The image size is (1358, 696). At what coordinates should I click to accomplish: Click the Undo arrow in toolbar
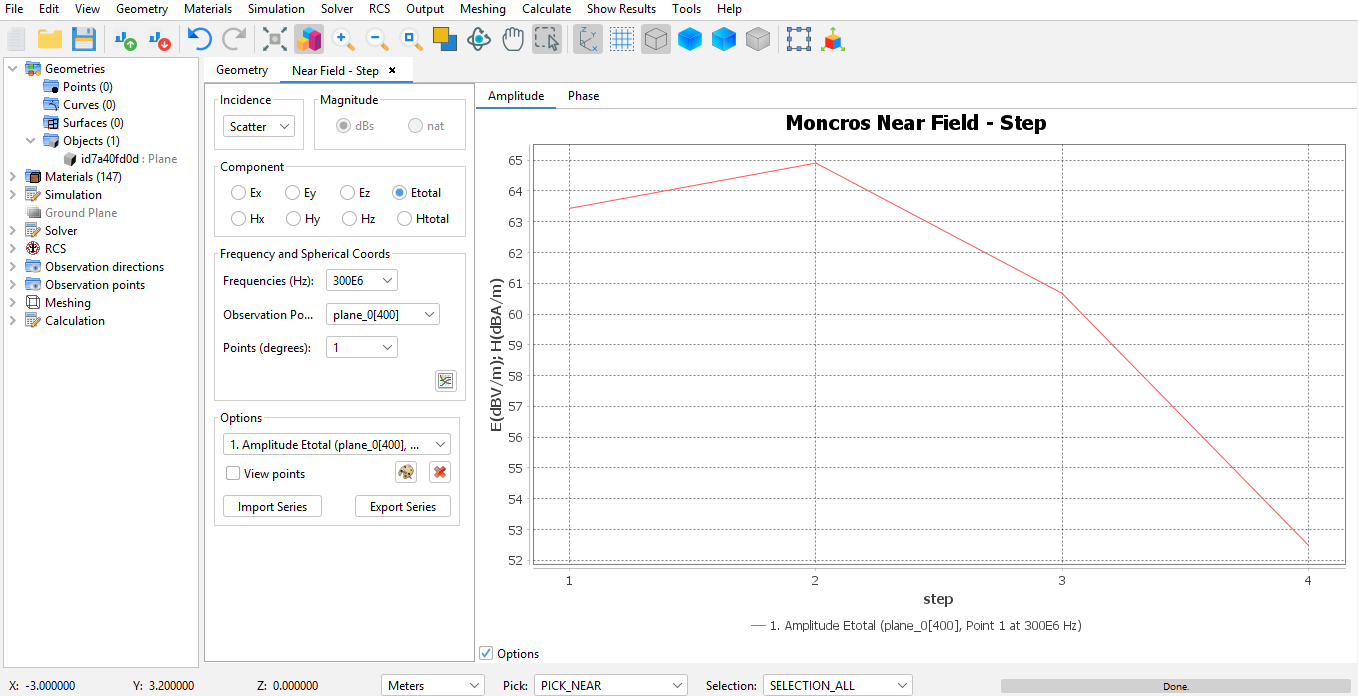pyautogui.click(x=200, y=39)
